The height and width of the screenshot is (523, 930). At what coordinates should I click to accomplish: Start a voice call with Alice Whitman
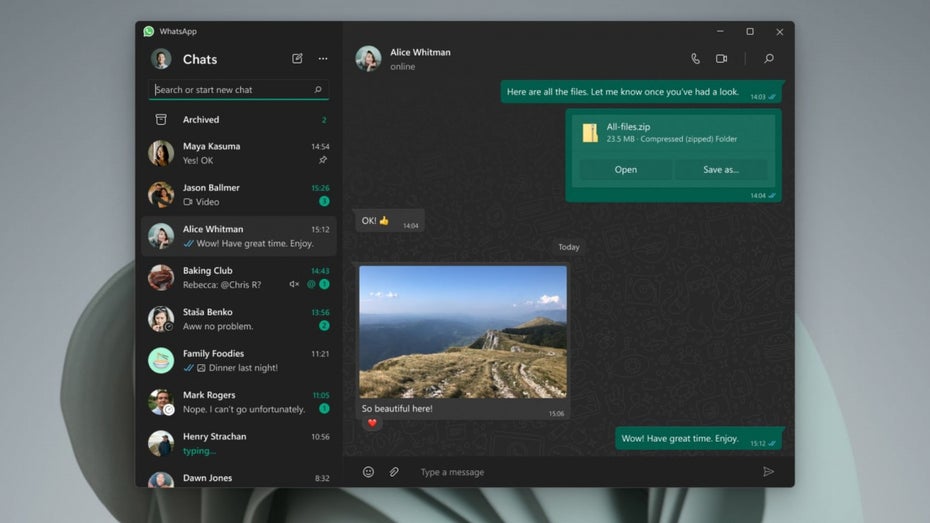tap(696, 59)
